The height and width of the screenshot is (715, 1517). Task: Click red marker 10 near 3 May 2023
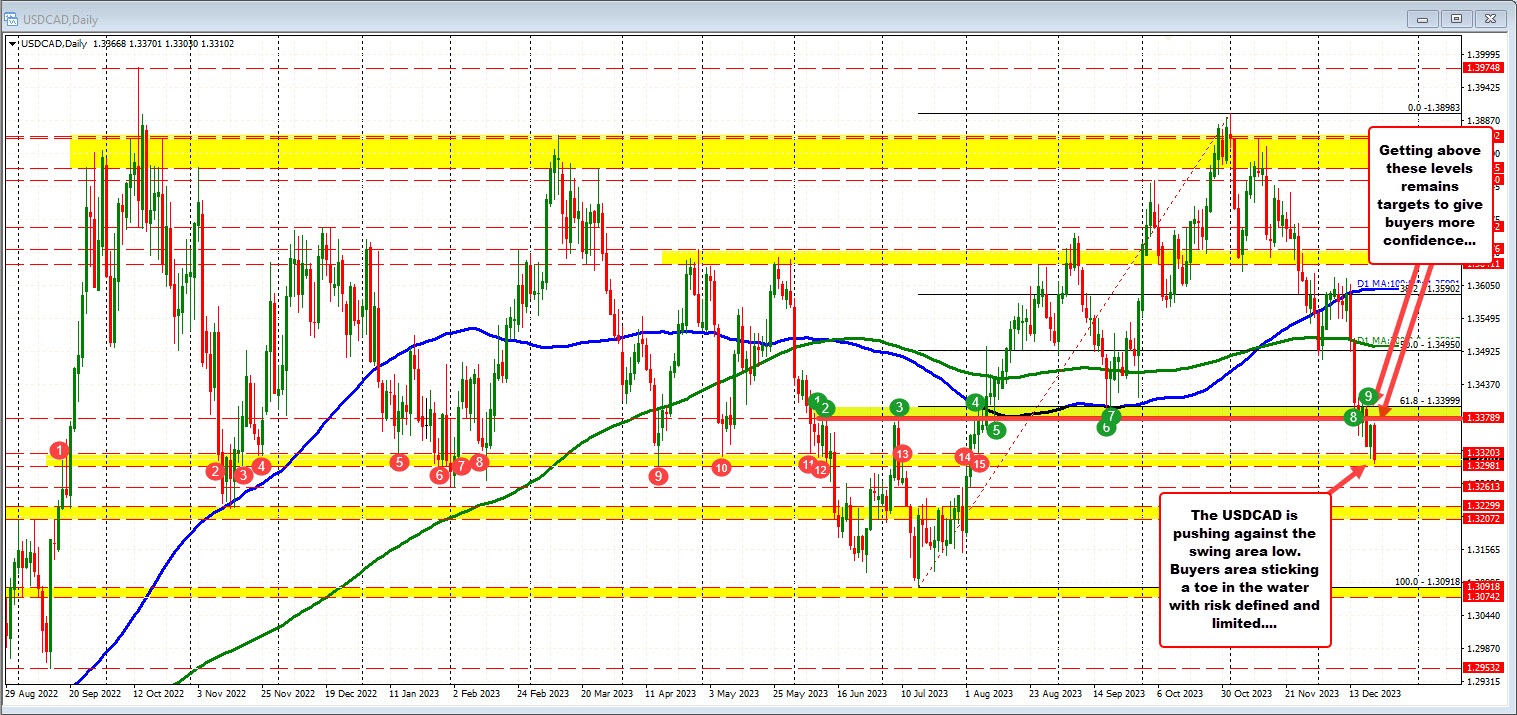pyautogui.click(x=721, y=467)
